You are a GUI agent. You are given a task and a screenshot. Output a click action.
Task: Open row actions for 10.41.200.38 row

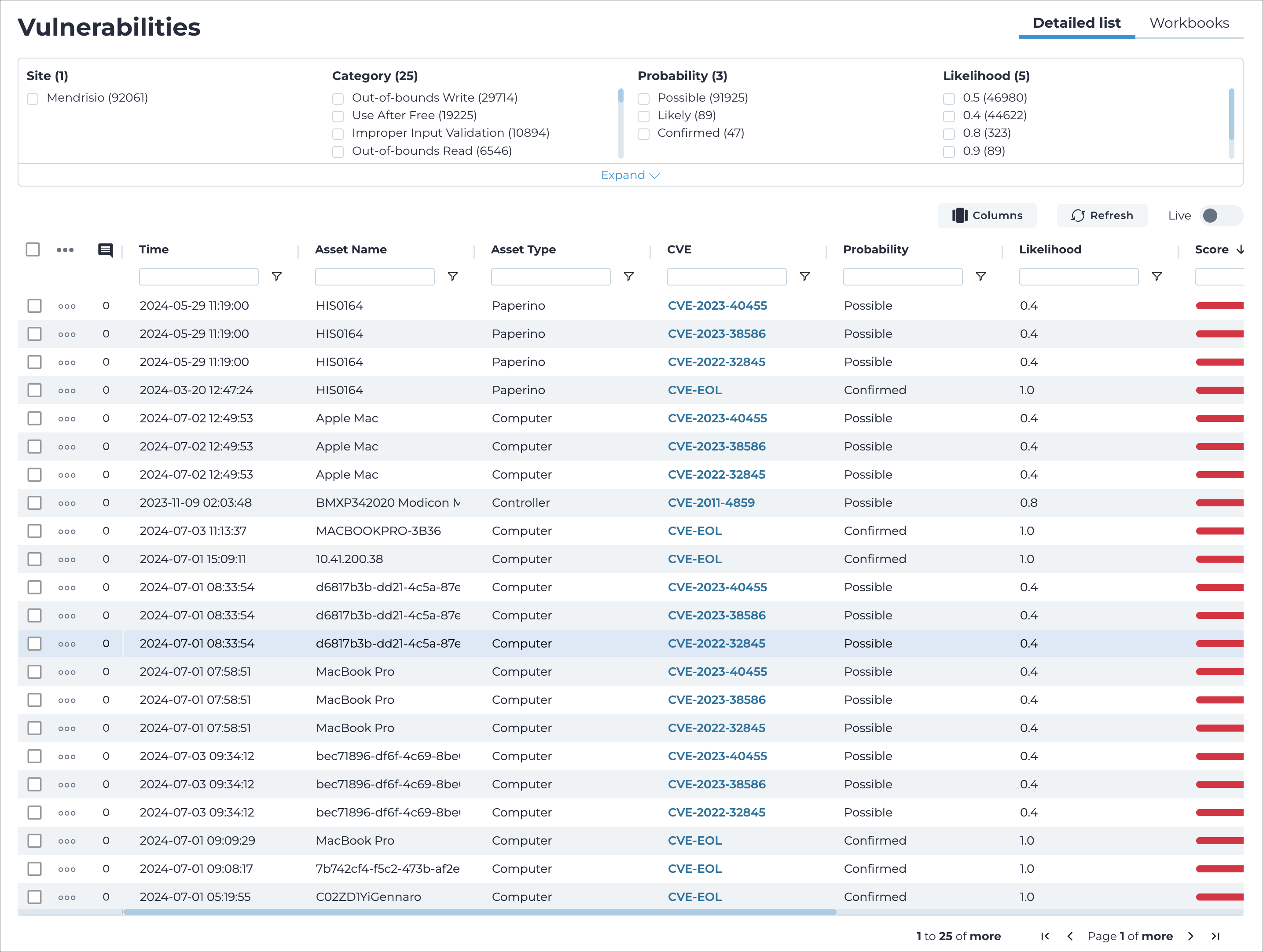tap(67, 559)
